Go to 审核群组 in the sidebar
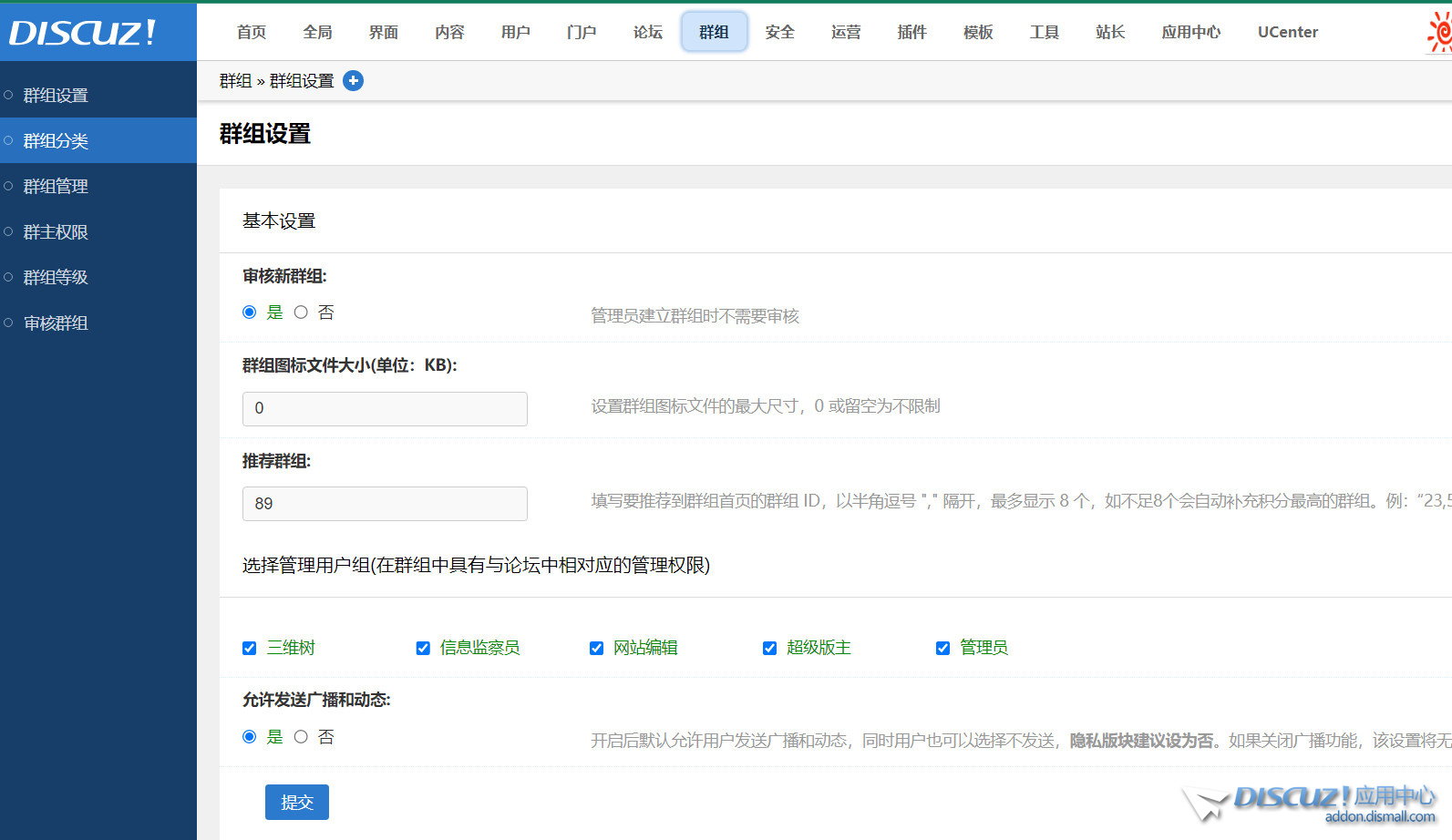 pos(98,323)
